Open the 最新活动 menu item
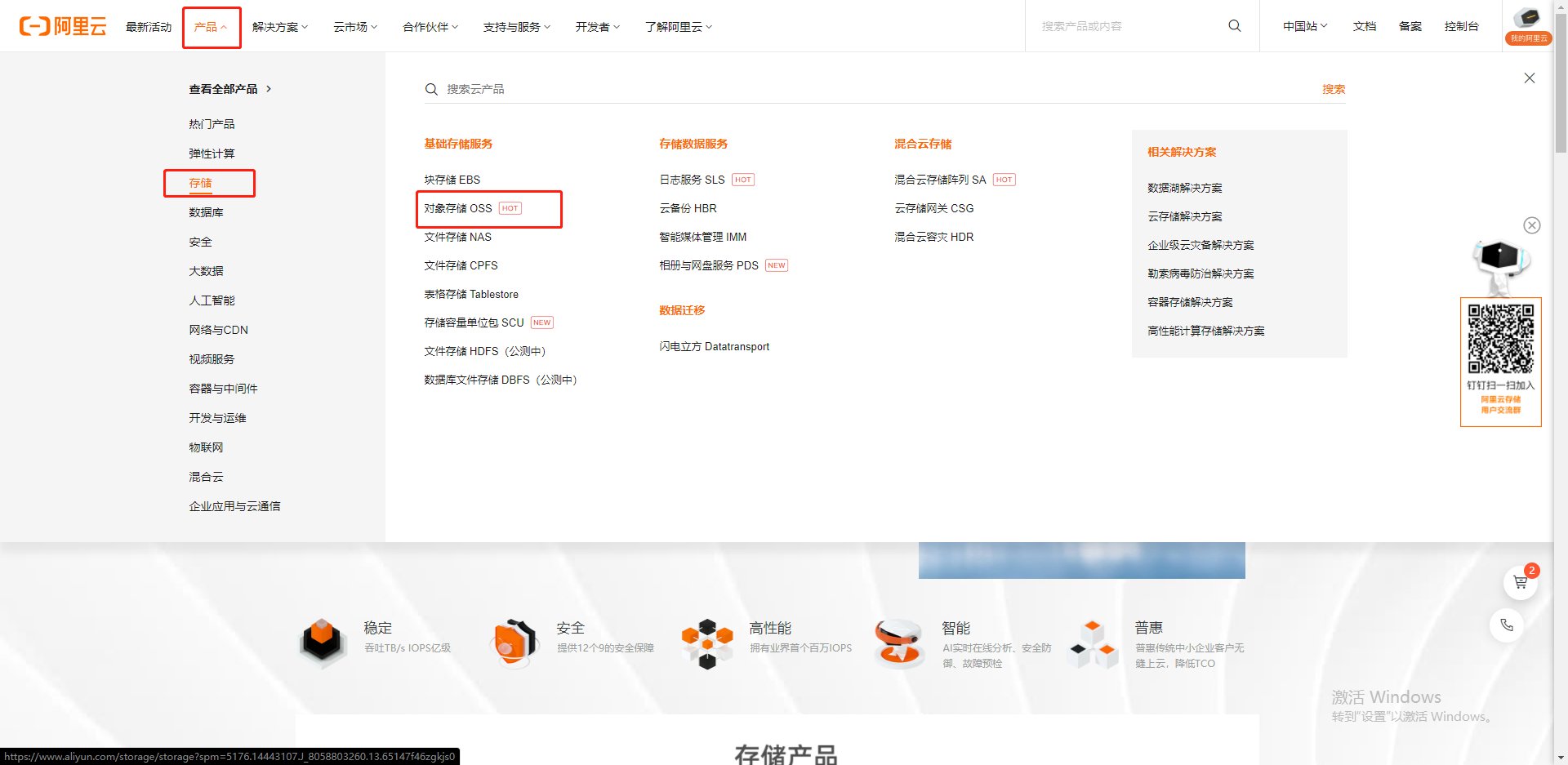Viewport: 1568px width, 765px height. [x=149, y=27]
